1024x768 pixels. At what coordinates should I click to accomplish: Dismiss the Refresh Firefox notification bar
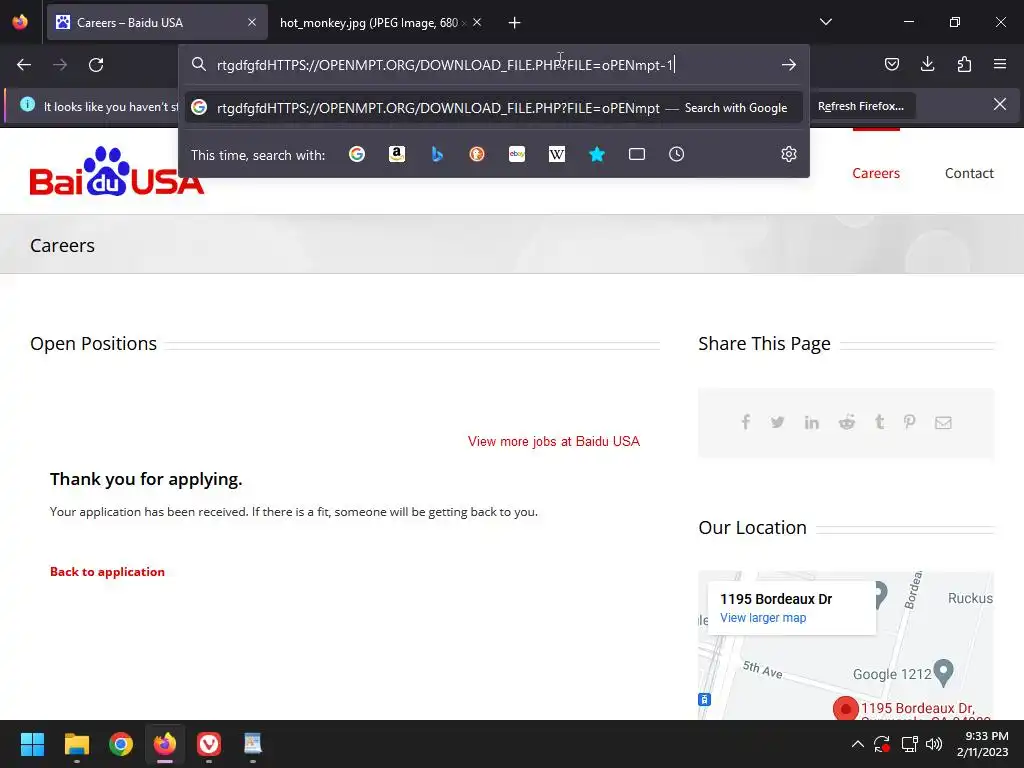(999, 104)
